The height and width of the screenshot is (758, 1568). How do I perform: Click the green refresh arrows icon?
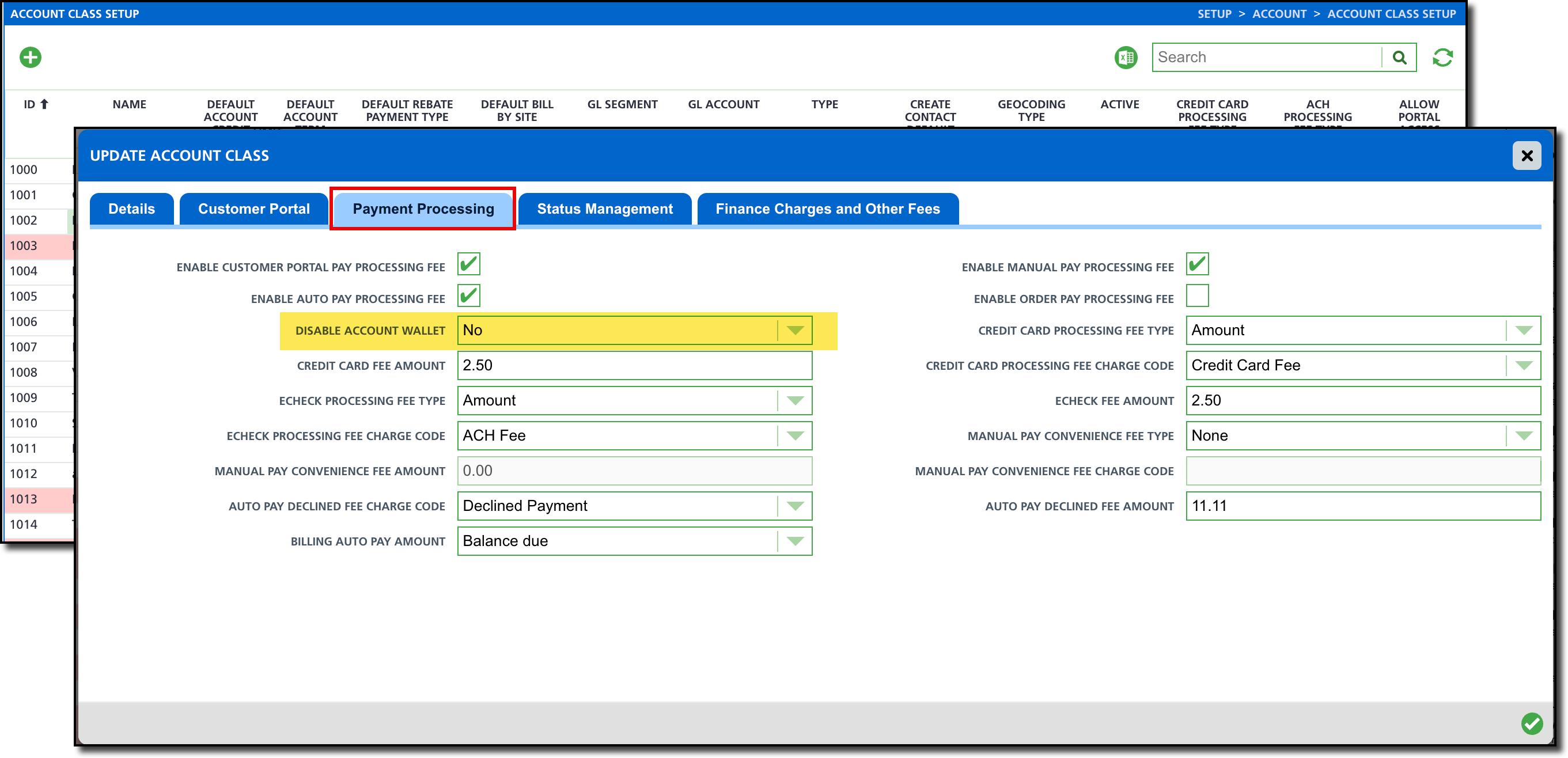pyautogui.click(x=1442, y=57)
